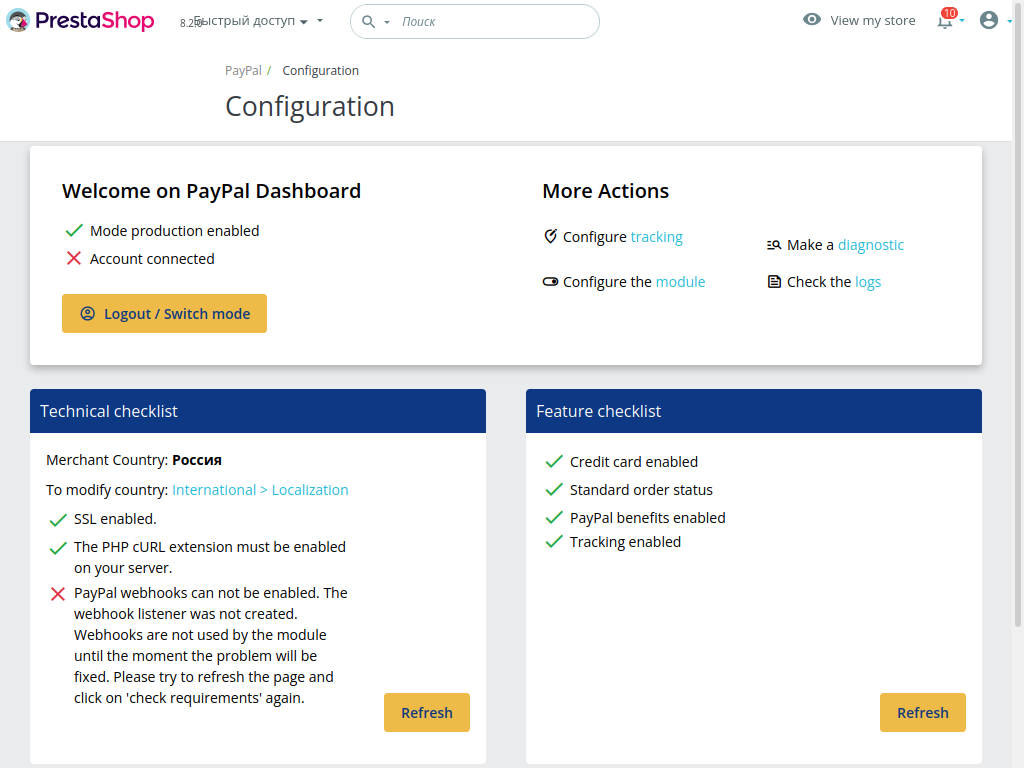
Task: Go to PayPal breadcrumb
Action: coord(243,71)
